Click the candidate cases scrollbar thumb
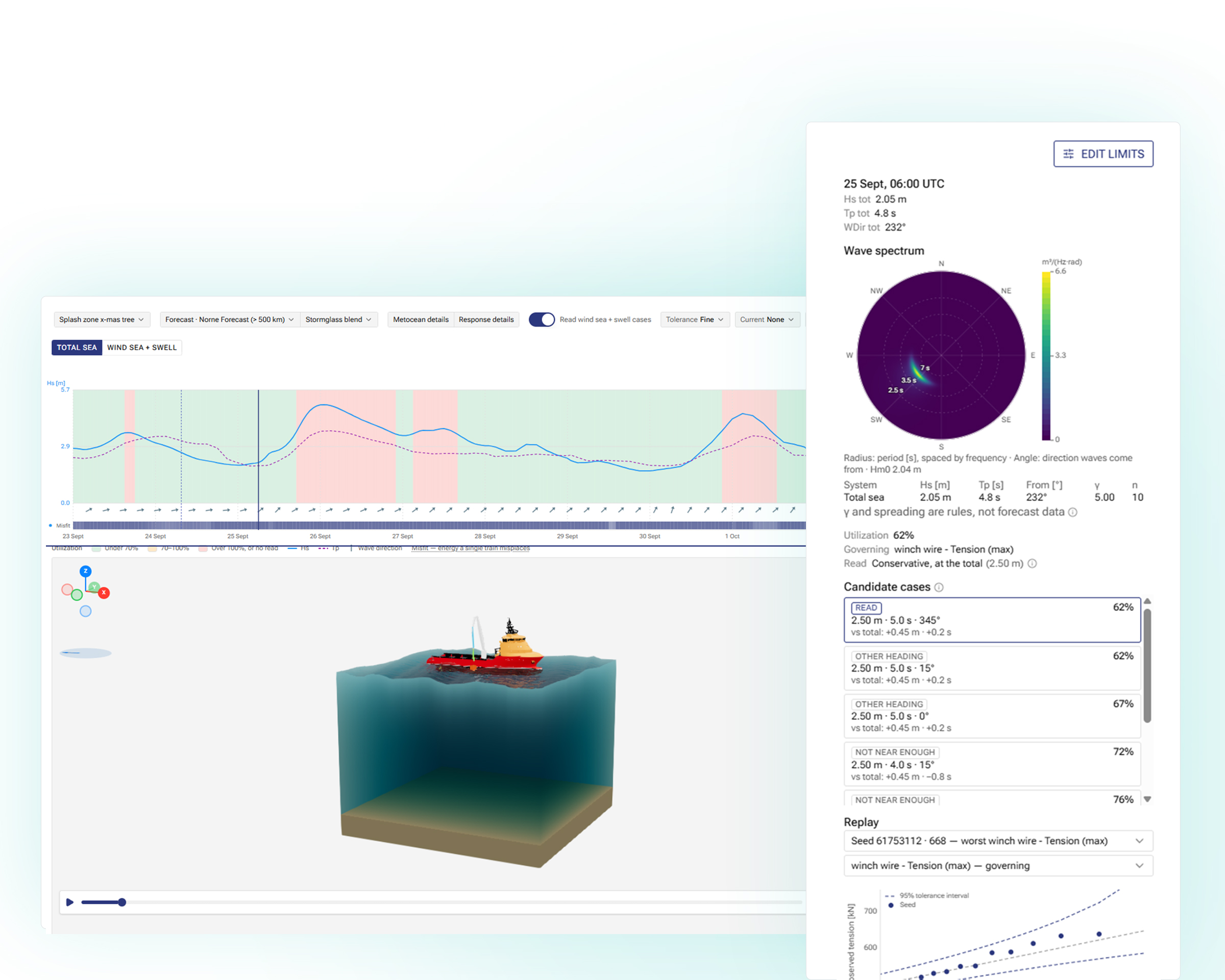1225x980 pixels. (1148, 666)
